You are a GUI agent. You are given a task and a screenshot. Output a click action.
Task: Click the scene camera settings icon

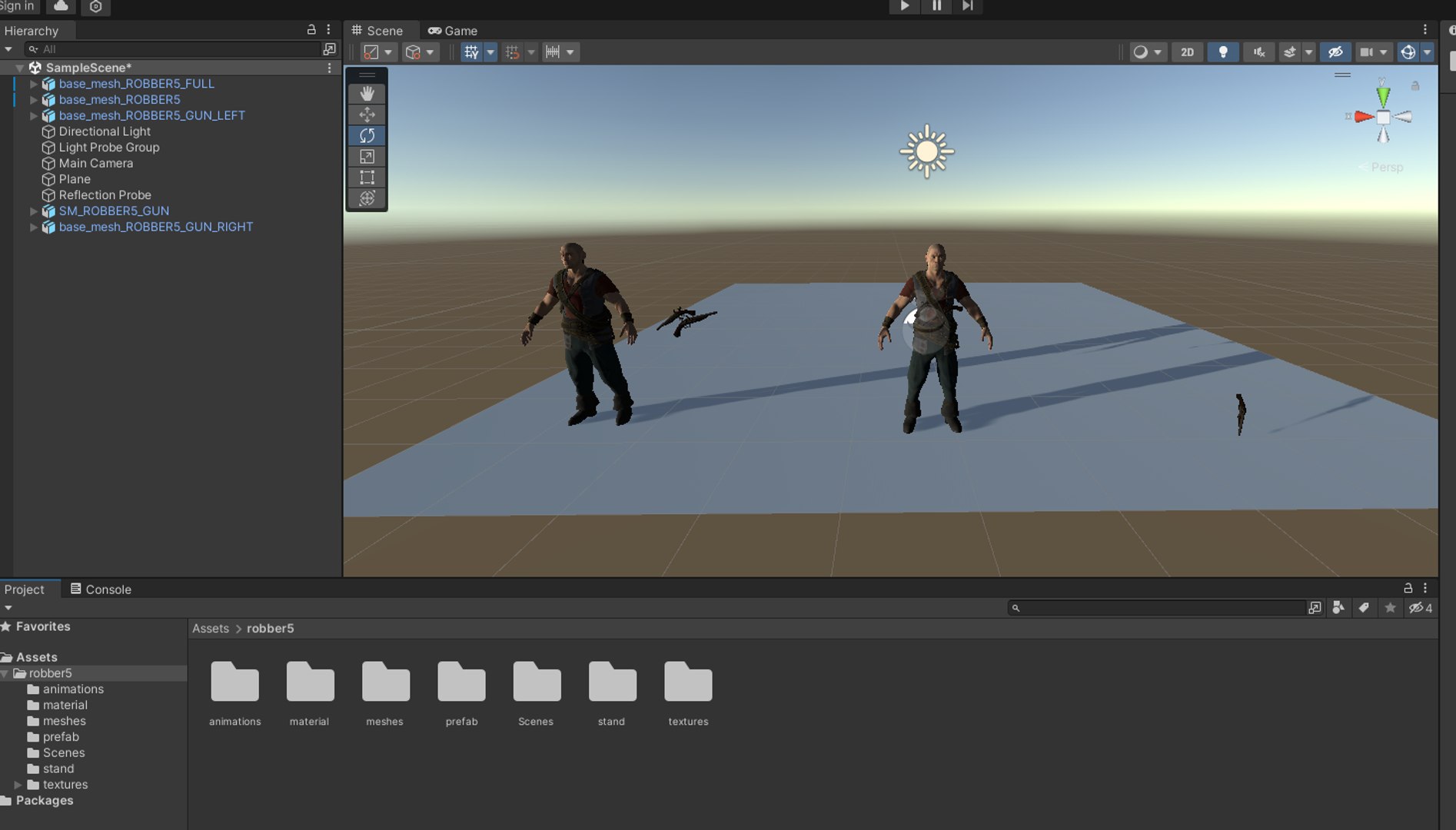(1366, 52)
